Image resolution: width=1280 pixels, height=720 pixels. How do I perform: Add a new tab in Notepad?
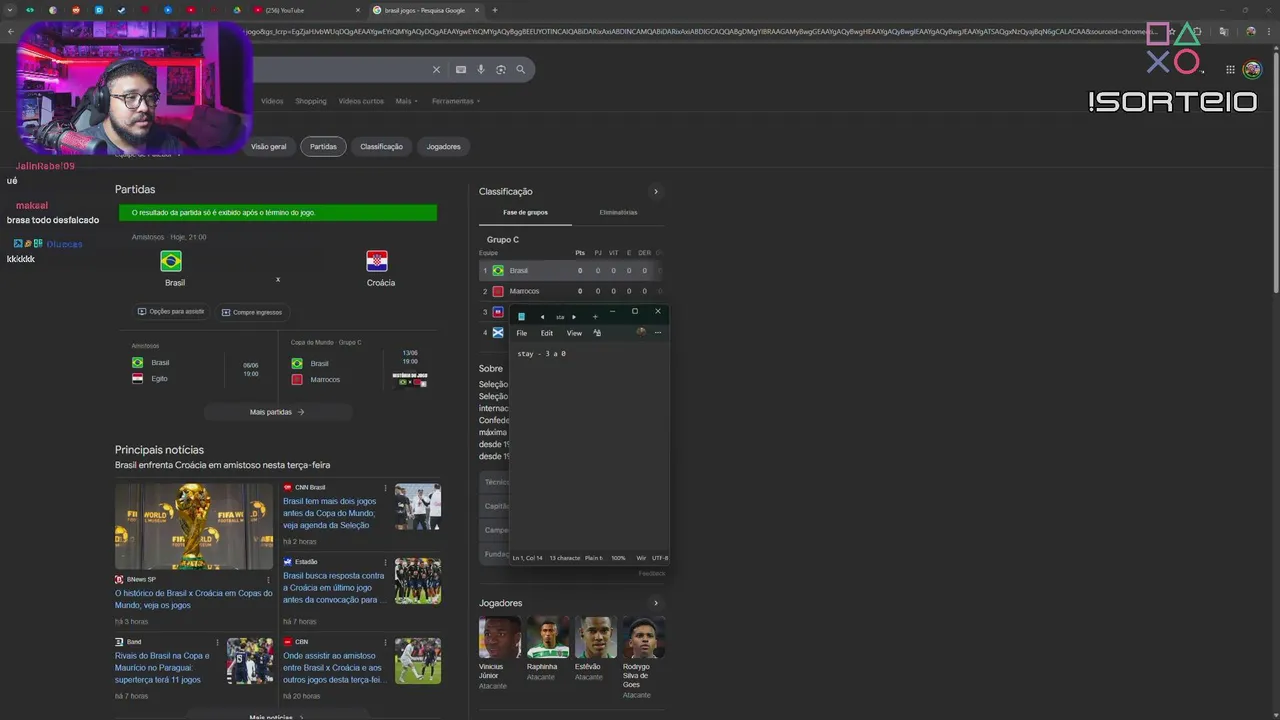(595, 317)
